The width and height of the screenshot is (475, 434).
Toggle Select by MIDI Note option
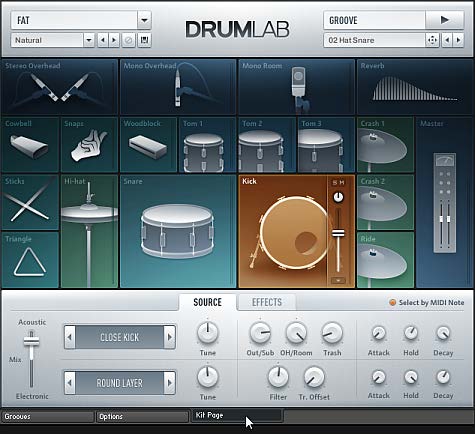tap(426, 303)
